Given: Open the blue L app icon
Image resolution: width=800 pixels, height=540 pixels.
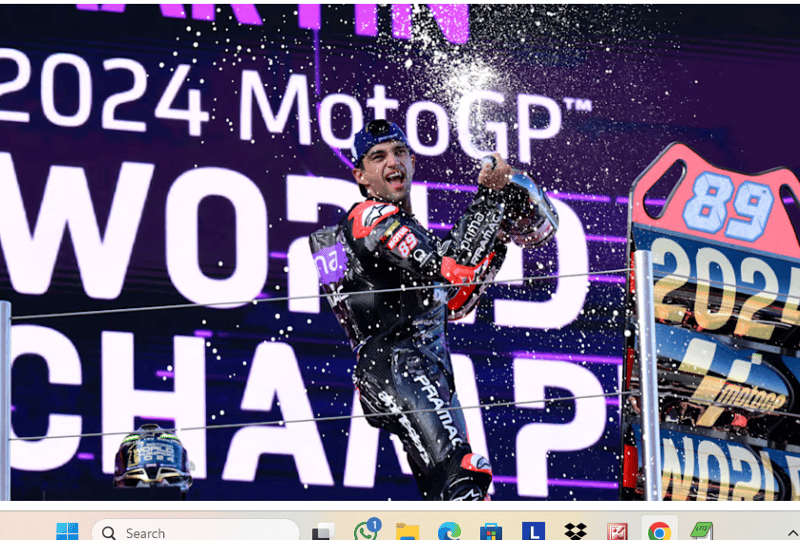Looking at the screenshot, I should tap(533, 532).
